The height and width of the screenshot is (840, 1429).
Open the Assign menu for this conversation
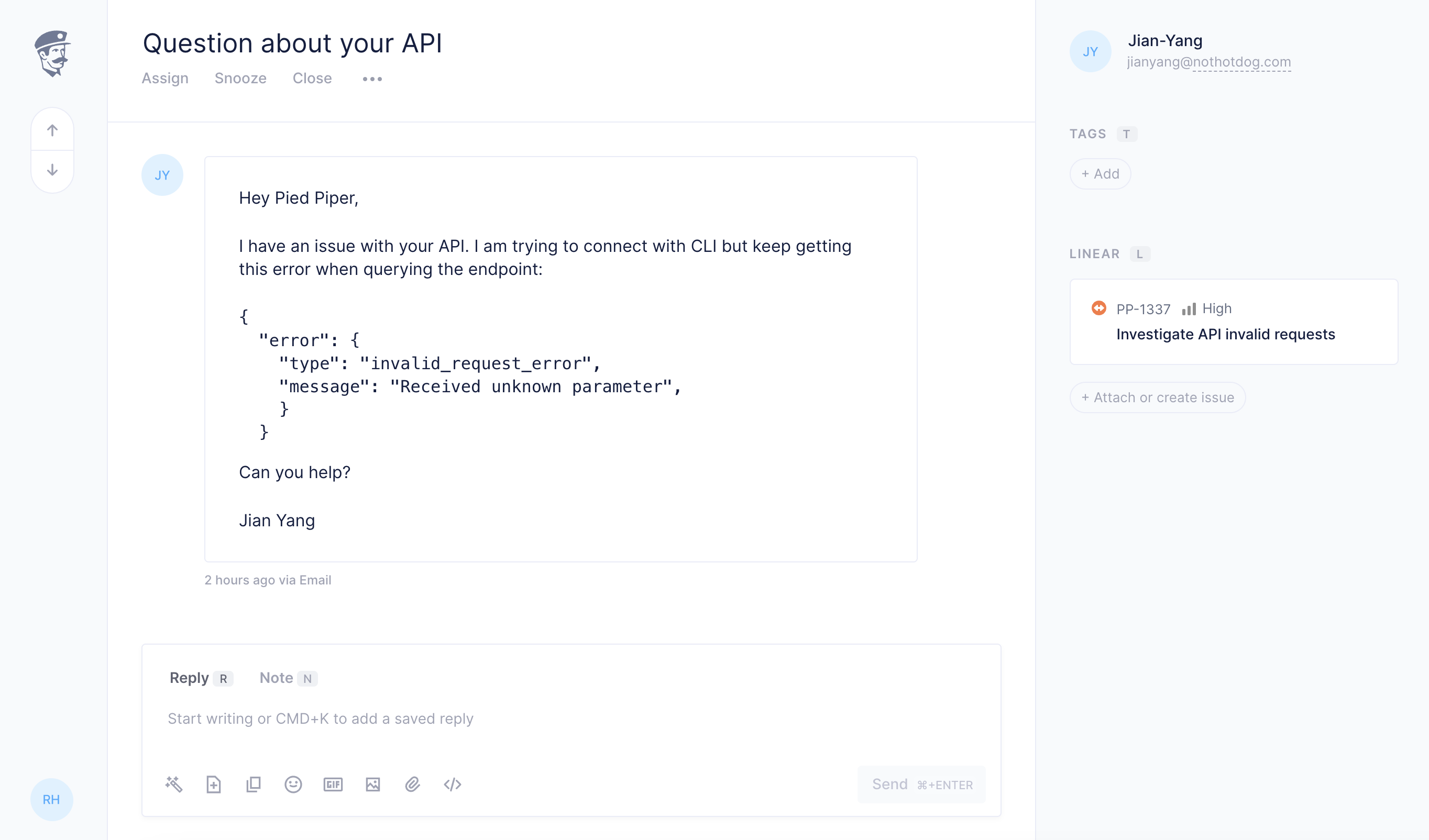(165, 78)
